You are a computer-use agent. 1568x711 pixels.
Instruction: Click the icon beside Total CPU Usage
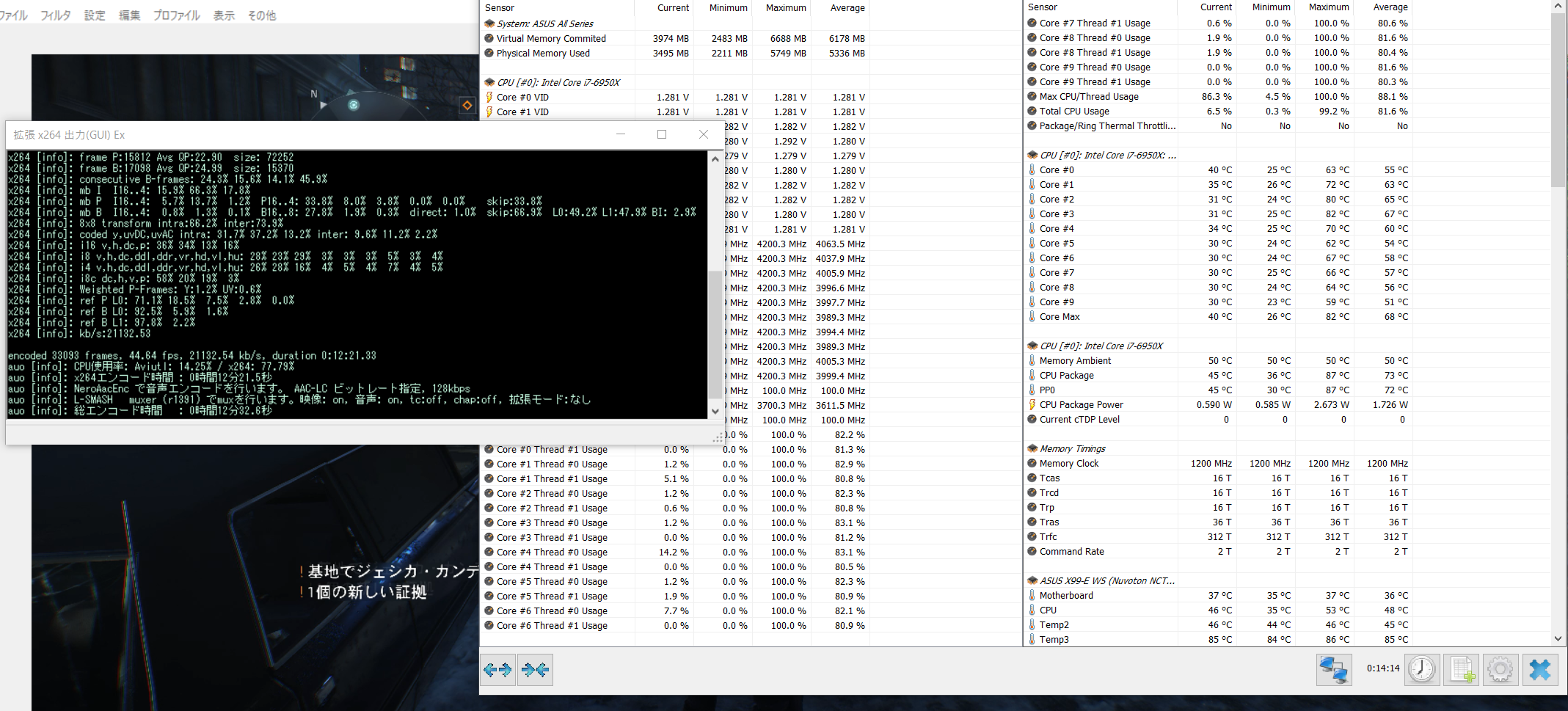(x=1032, y=111)
